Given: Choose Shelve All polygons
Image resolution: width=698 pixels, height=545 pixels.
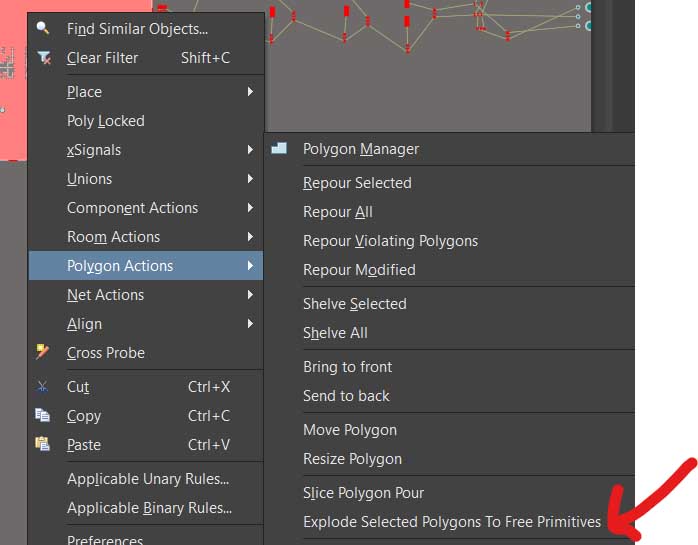Looking at the screenshot, I should click(335, 333).
